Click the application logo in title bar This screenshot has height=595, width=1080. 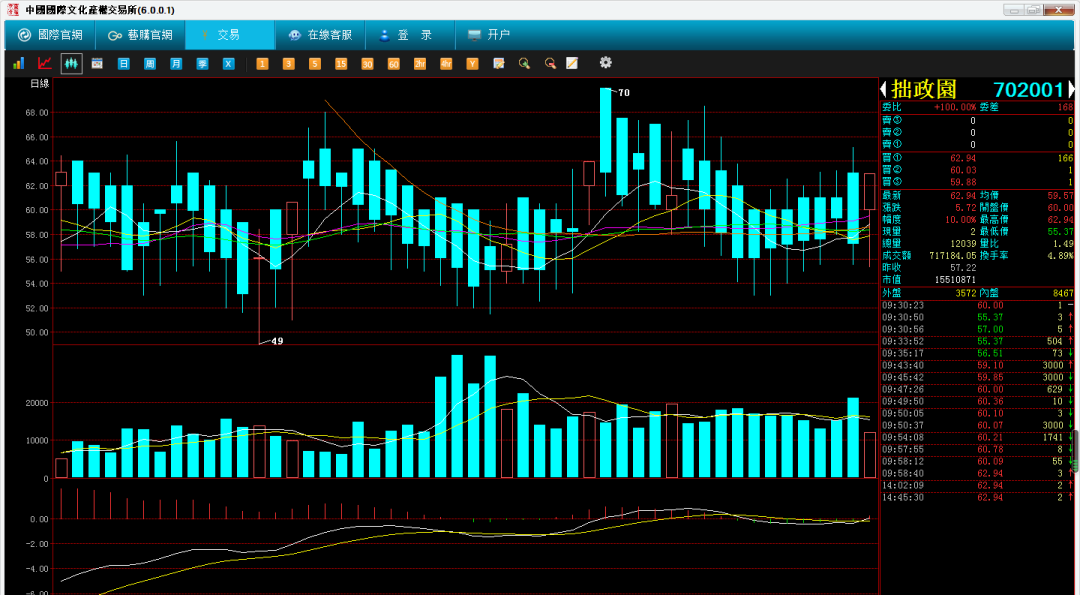pyautogui.click(x=12, y=10)
